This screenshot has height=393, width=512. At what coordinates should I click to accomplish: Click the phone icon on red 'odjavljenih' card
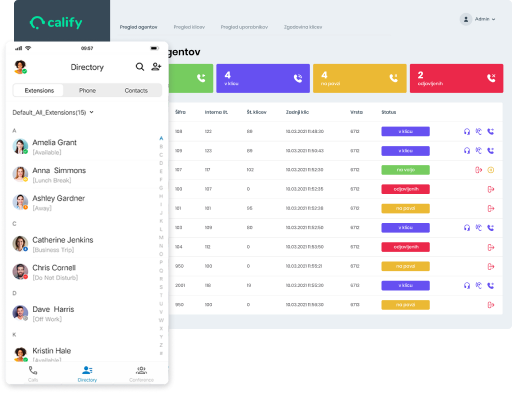coord(491,78)
